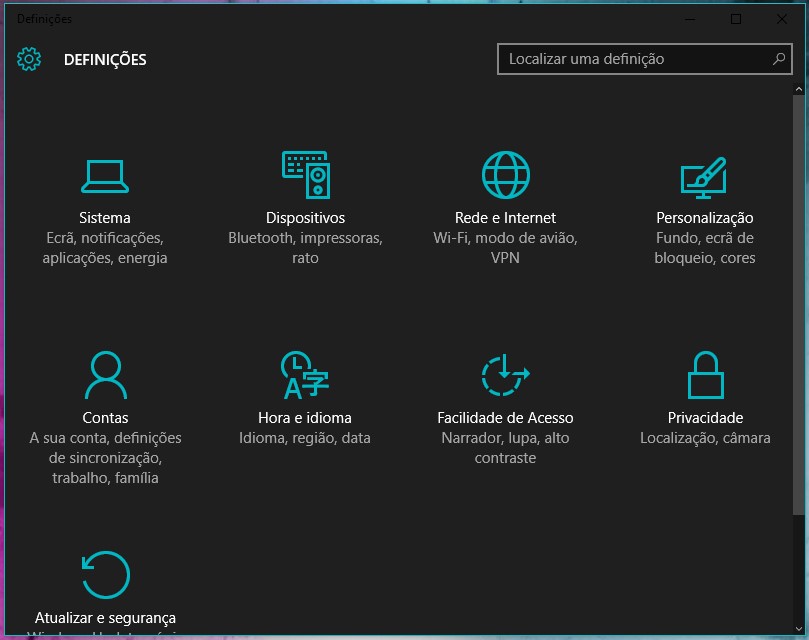Click 'Ecrã, notificações, aplicações, energia' description

click(105, 248)
